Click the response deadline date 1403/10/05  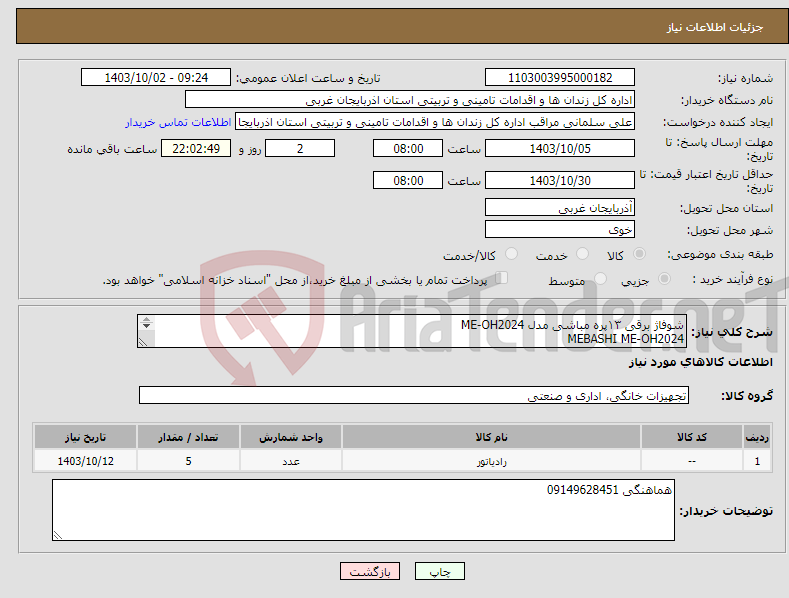560,148
